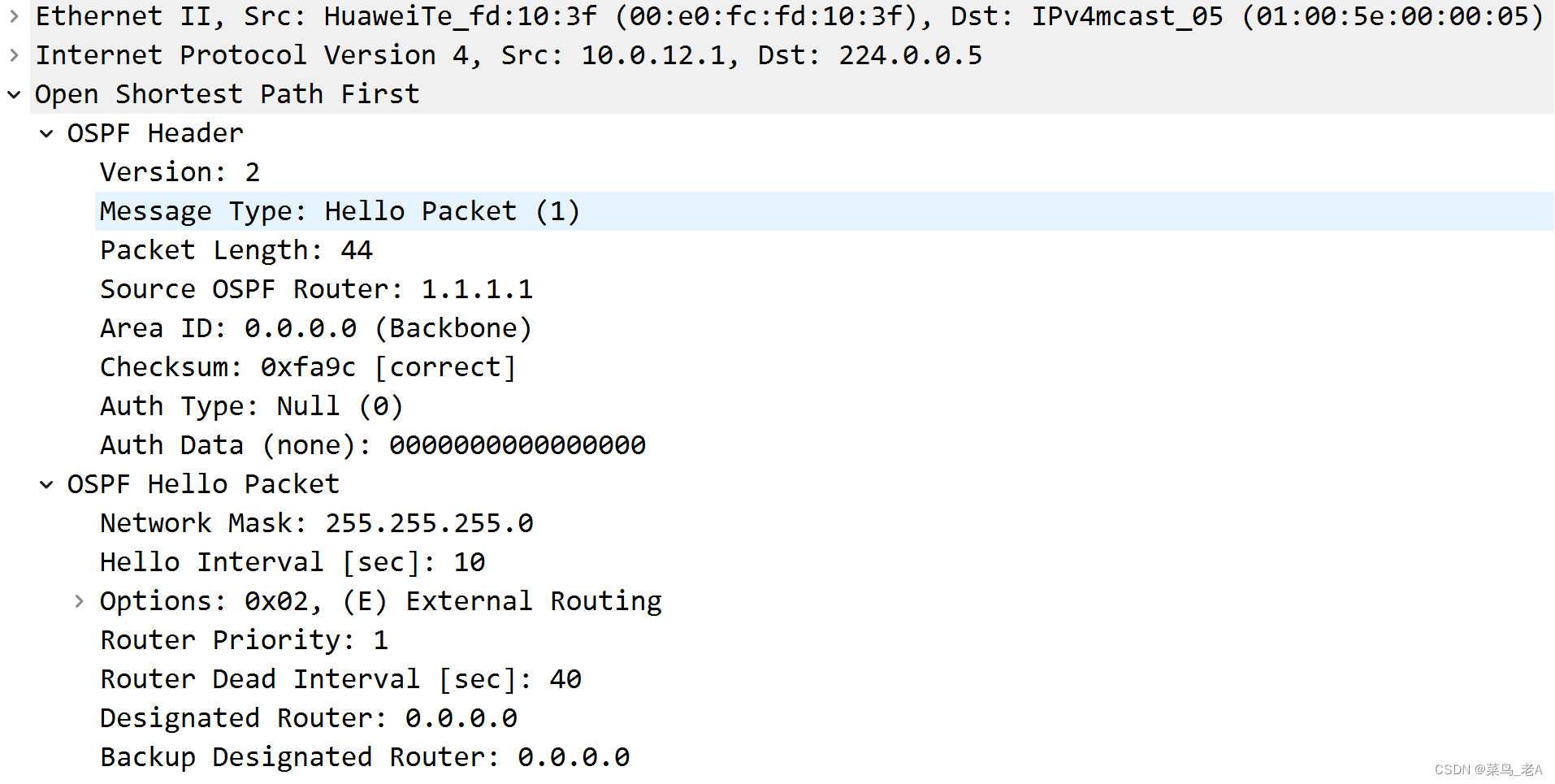The height and width of the screenshot is (784, 1555).
Task: Expand the Ethernet II frame details
Action: point(13,15)
